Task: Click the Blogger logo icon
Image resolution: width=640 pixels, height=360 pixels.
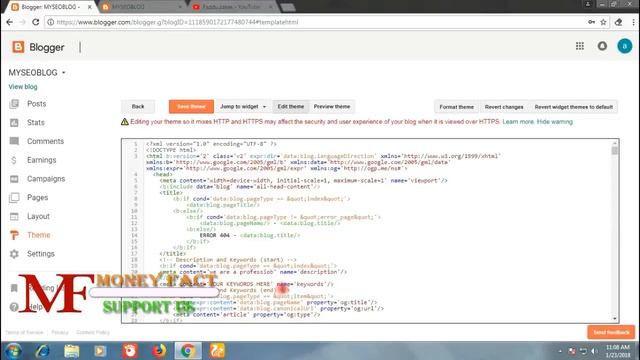Action: (x=18, y=47)
